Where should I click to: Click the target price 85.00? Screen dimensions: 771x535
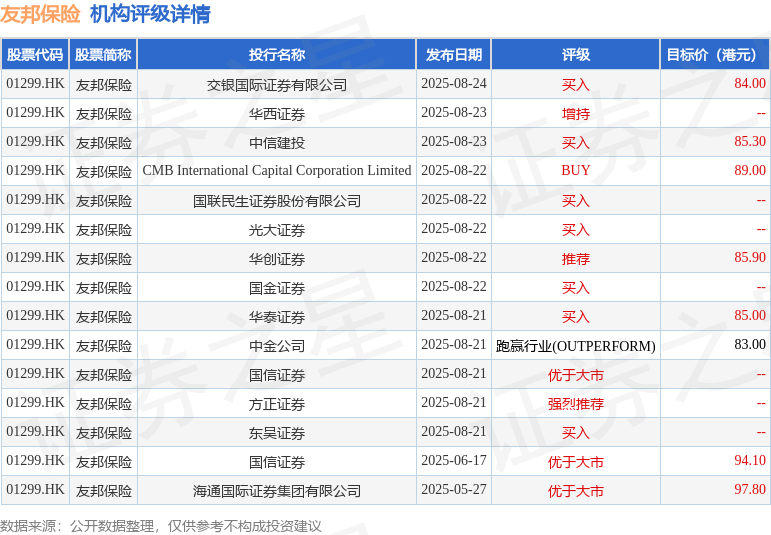[750, 316]
